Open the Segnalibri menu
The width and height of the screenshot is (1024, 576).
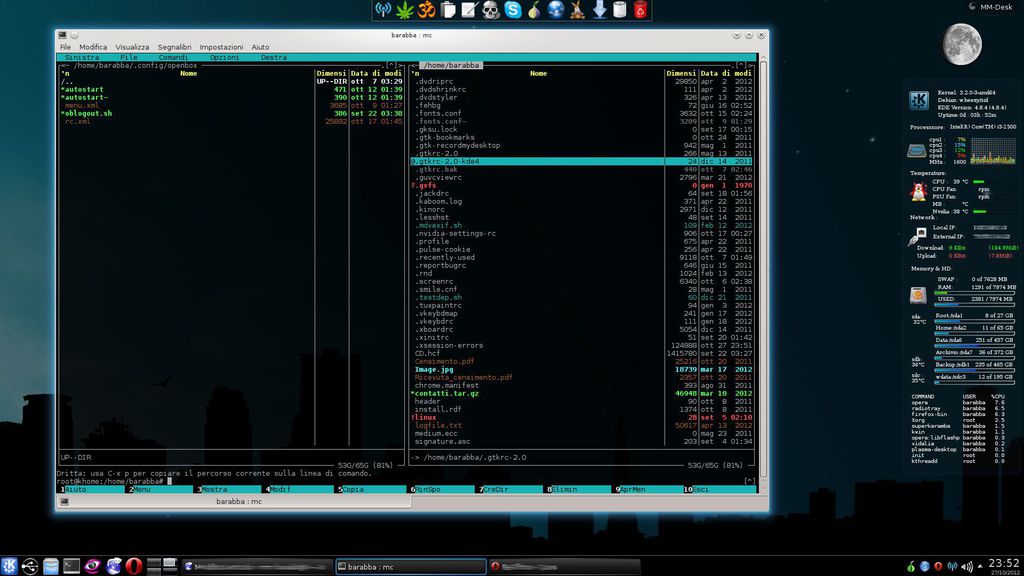[174, 47]
